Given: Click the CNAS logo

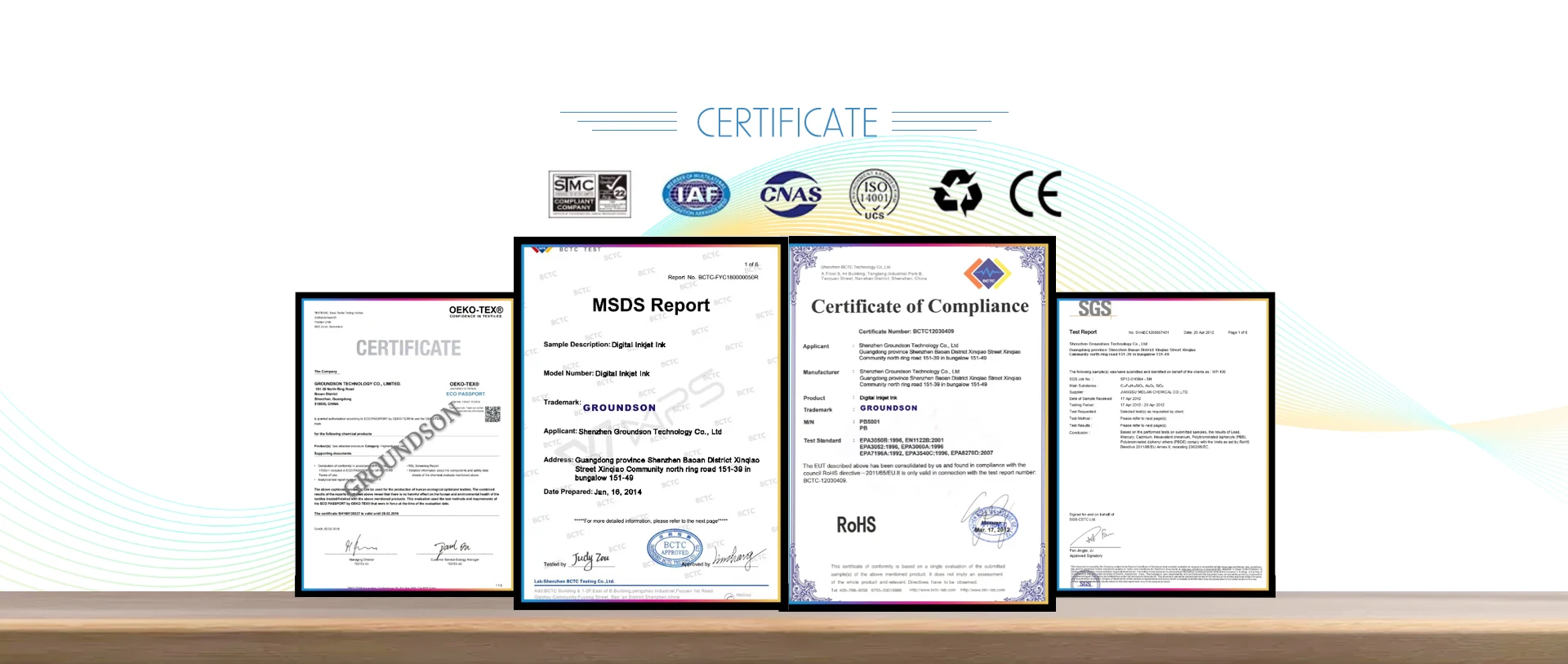Looking at the screenshot, I should [791, 194].
